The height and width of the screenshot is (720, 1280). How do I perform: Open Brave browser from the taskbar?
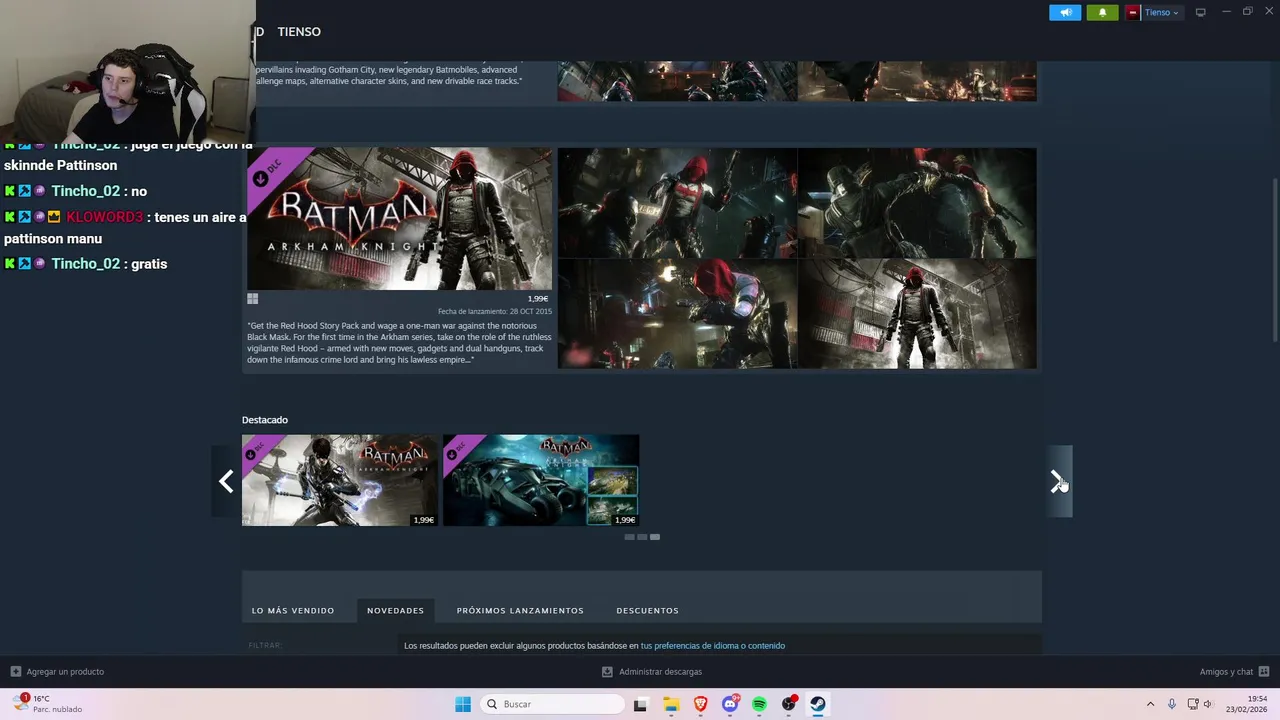point(700,704)
